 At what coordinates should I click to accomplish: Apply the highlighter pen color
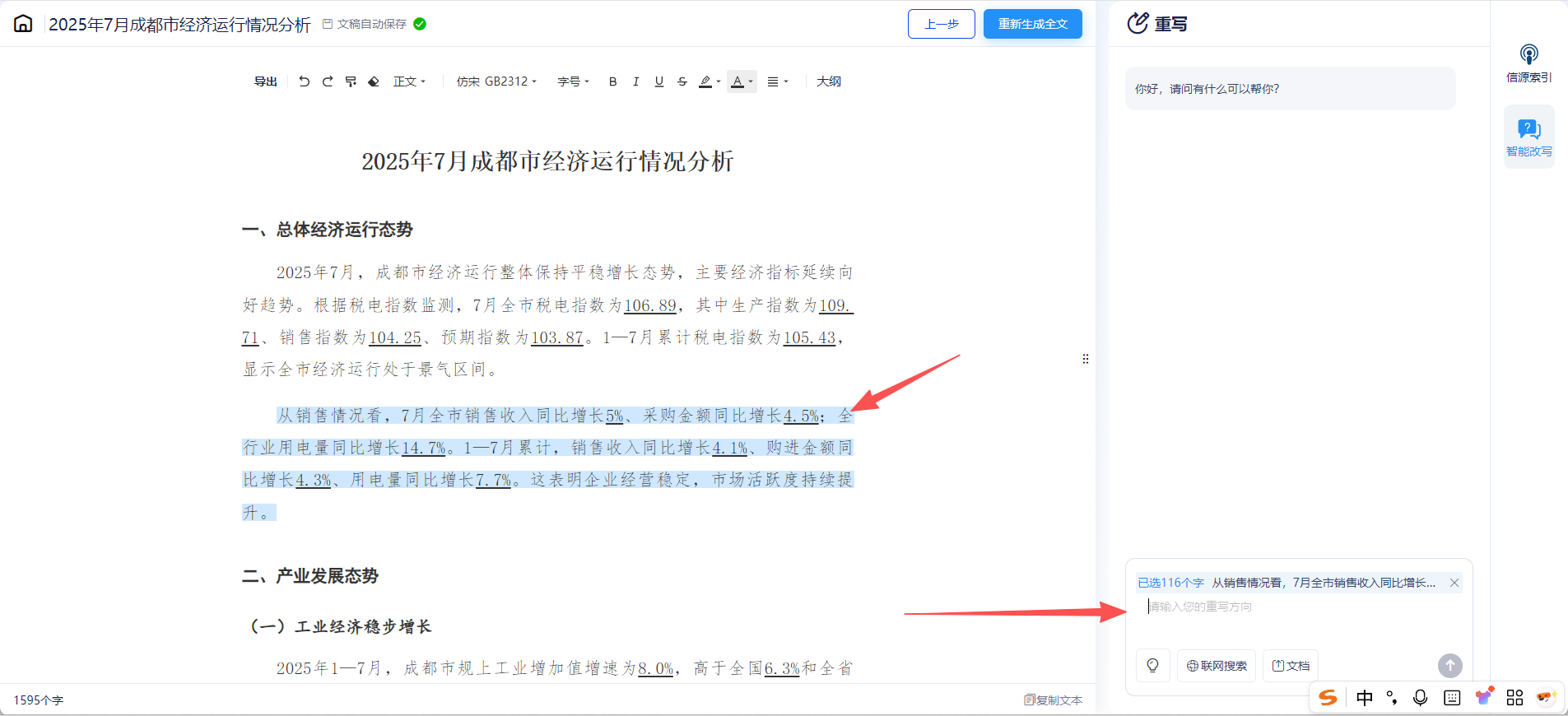[705, 81]
